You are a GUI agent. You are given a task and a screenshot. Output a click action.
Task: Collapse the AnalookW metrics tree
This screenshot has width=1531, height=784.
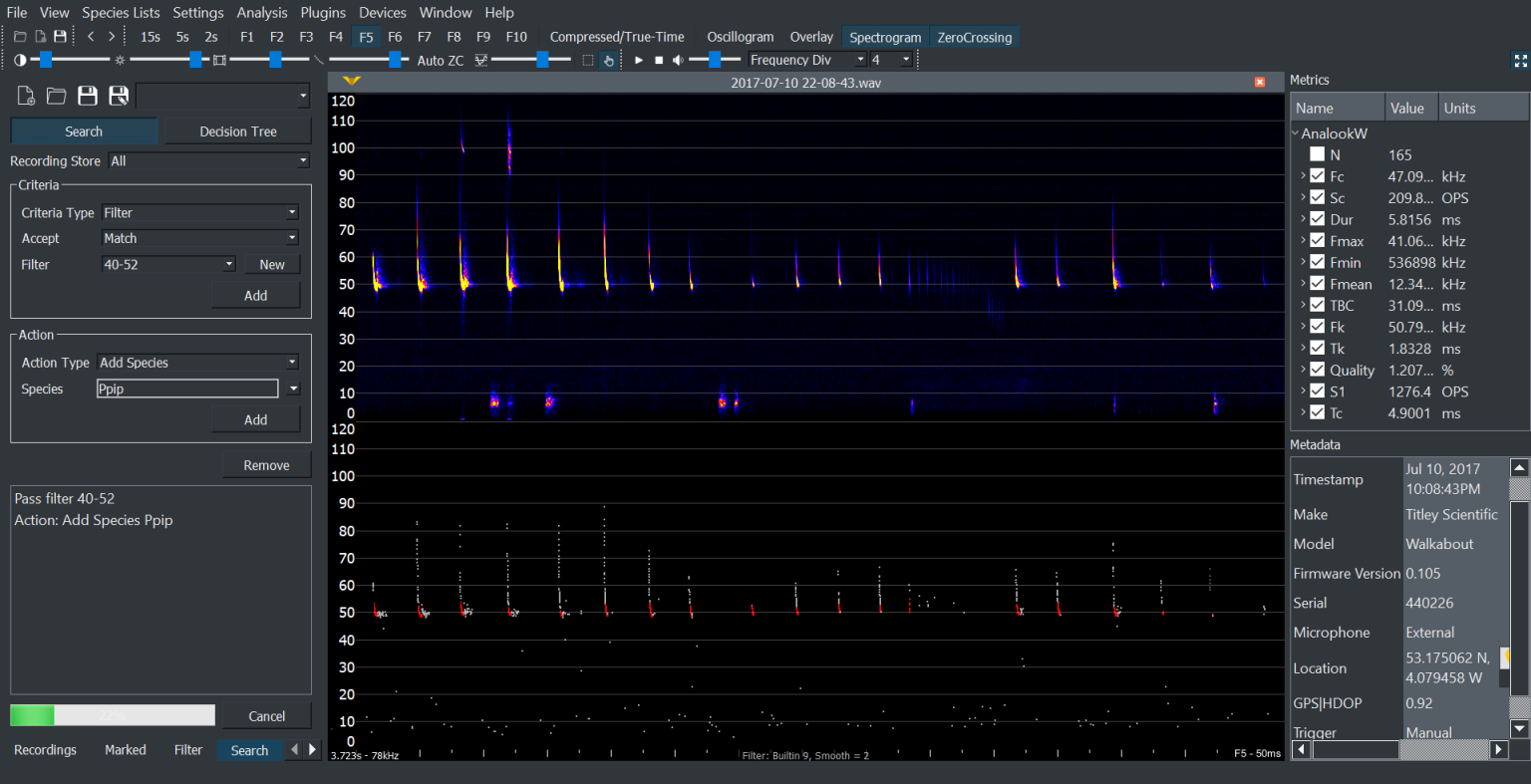point(1295,132)
